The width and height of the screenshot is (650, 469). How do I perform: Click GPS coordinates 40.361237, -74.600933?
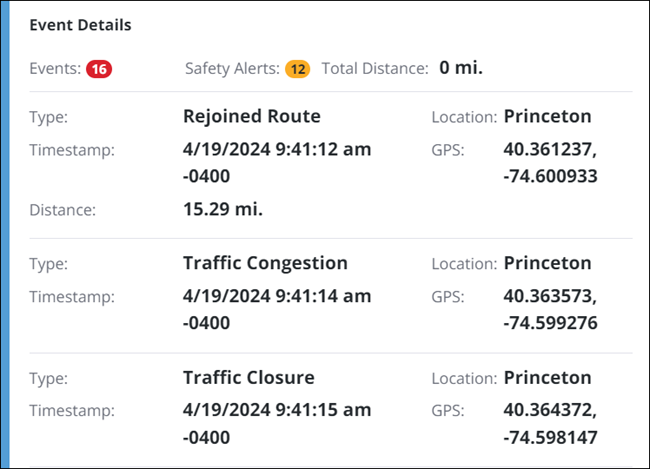pos(551,162)
